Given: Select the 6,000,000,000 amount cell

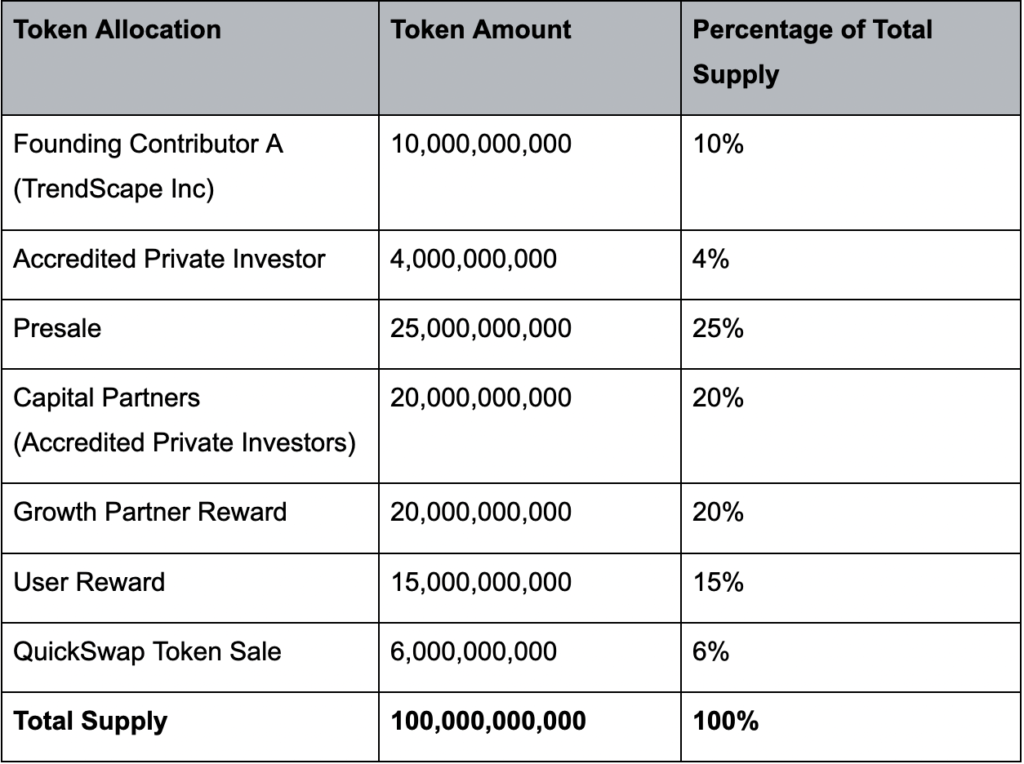Looking at the screenshot, I should [530, 657].
